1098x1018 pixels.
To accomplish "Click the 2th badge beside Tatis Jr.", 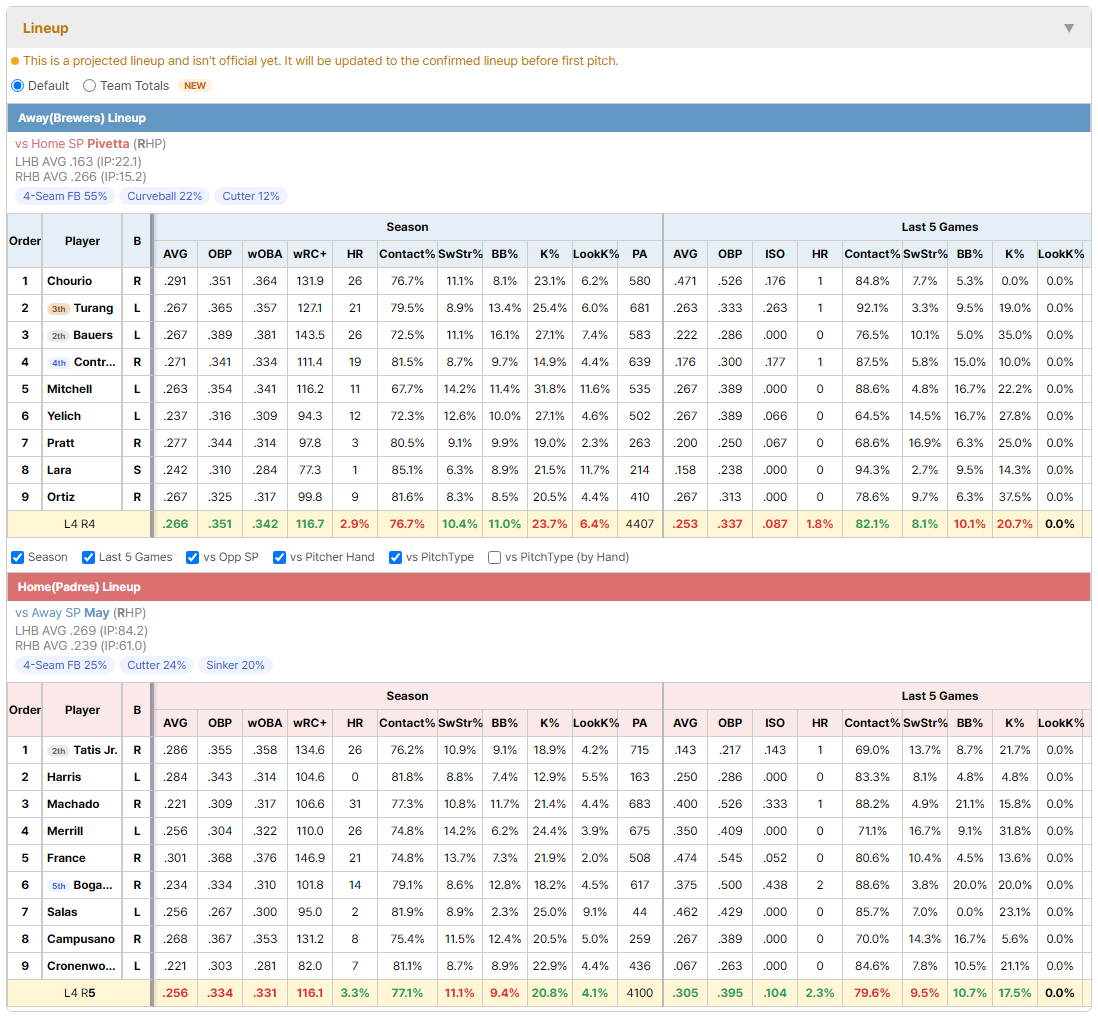I will point(59,751).
